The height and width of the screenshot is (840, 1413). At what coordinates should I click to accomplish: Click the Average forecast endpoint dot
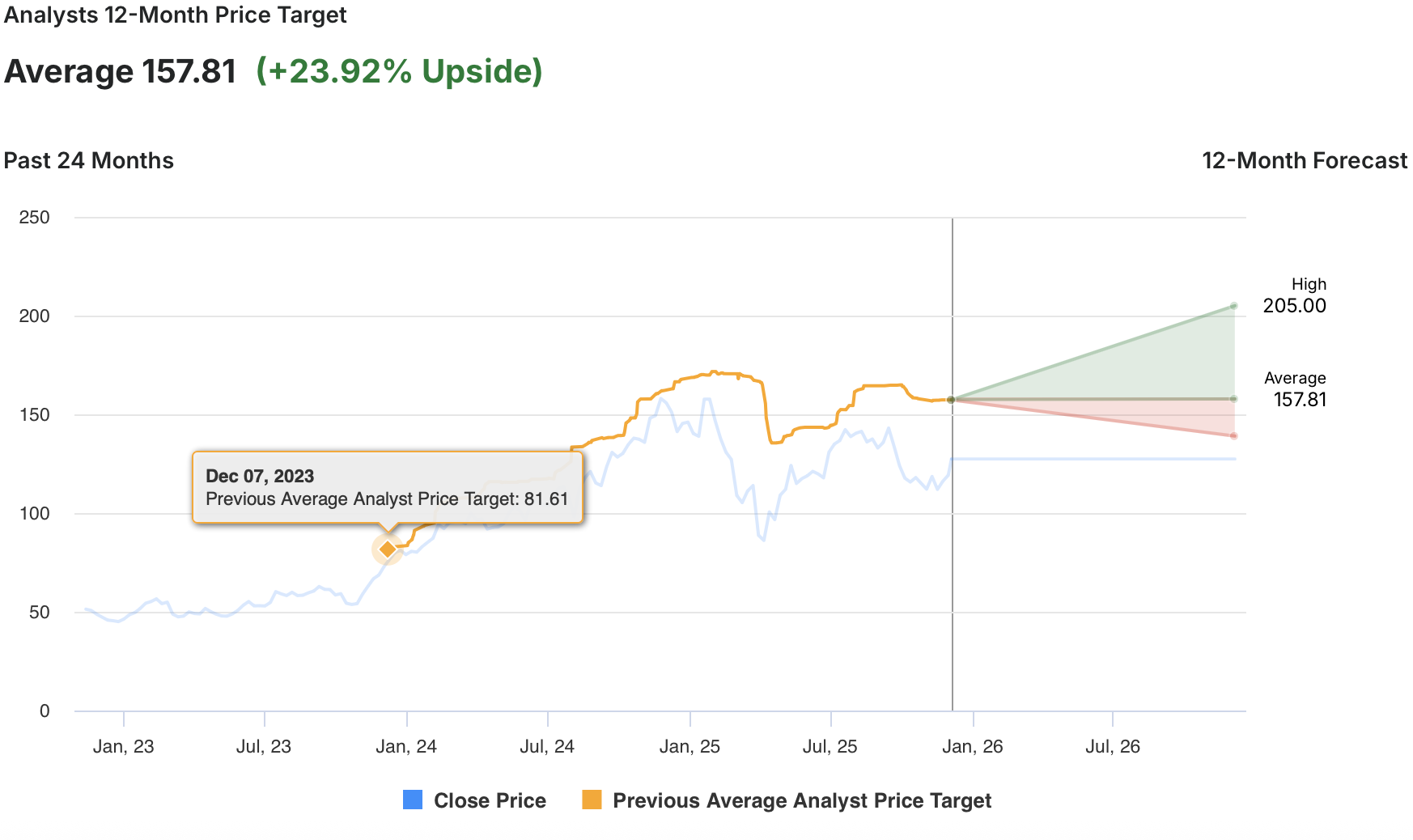(1233, 399)
